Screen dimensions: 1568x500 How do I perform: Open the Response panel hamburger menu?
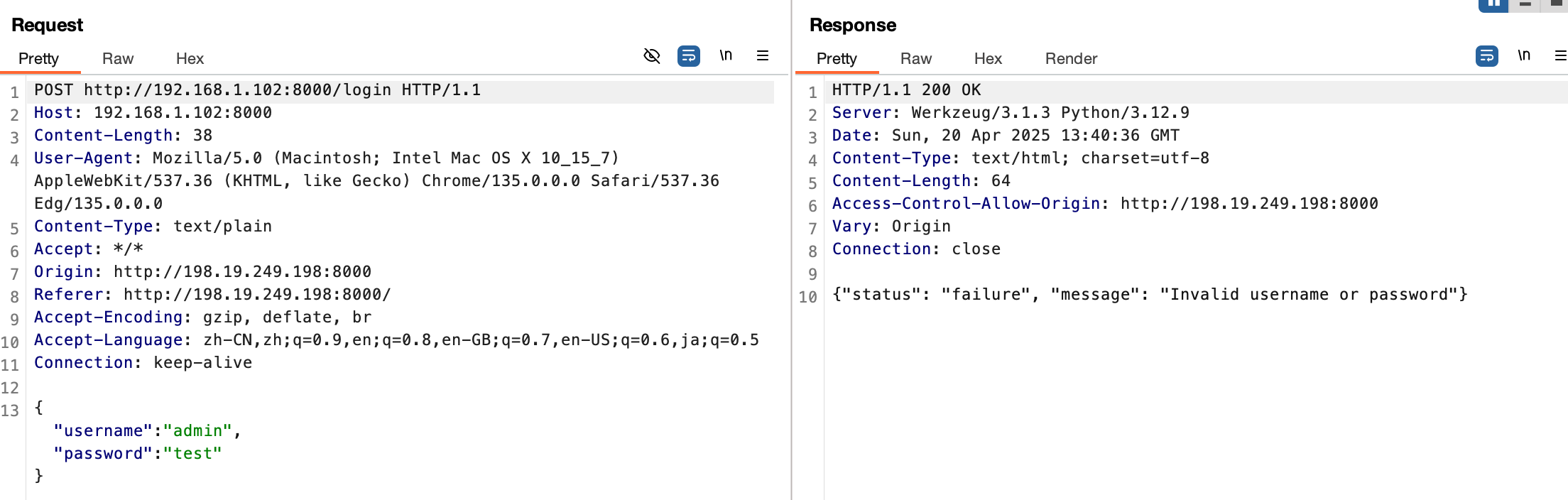pos(1561,55)
